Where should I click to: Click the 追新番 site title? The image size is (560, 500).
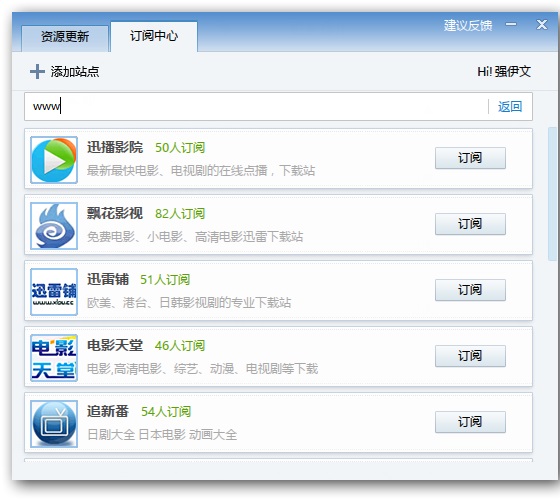tap(108, 411)
